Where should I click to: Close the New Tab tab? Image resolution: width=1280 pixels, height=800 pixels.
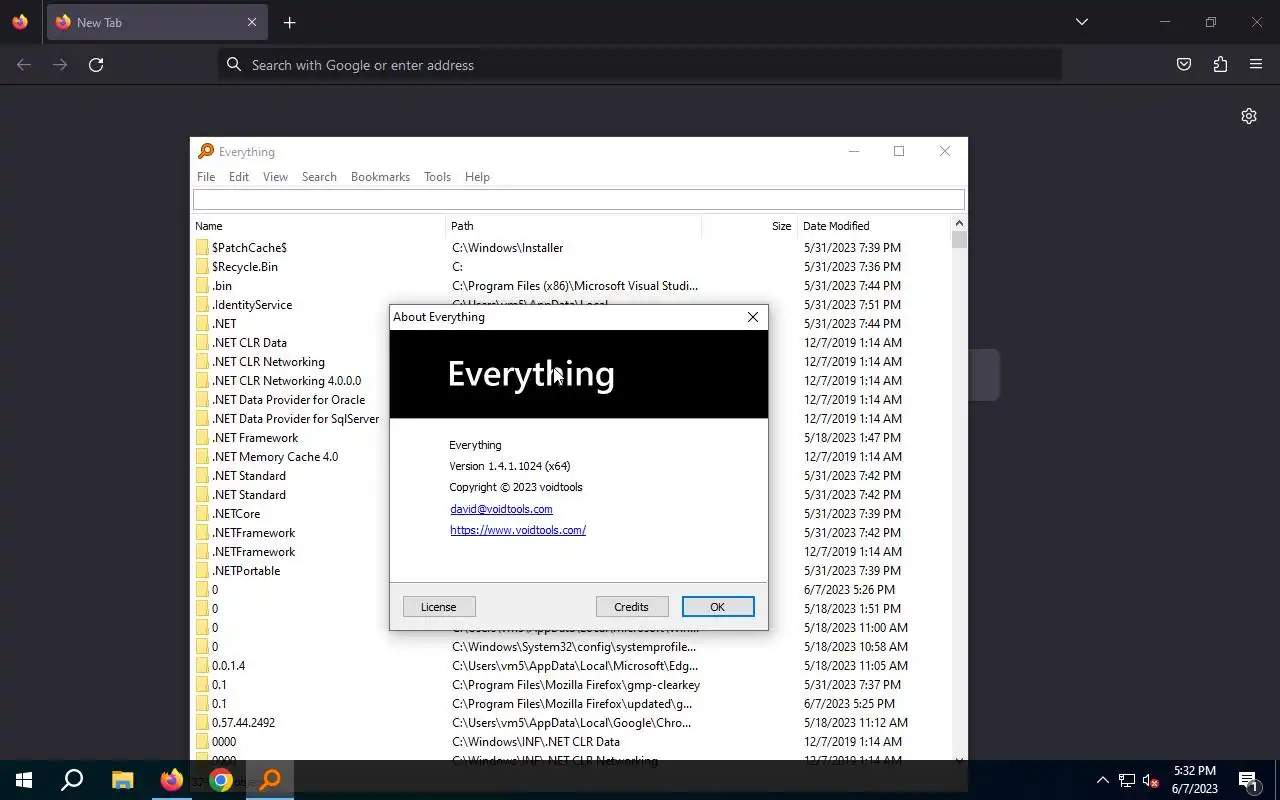(x=252, y=22)
